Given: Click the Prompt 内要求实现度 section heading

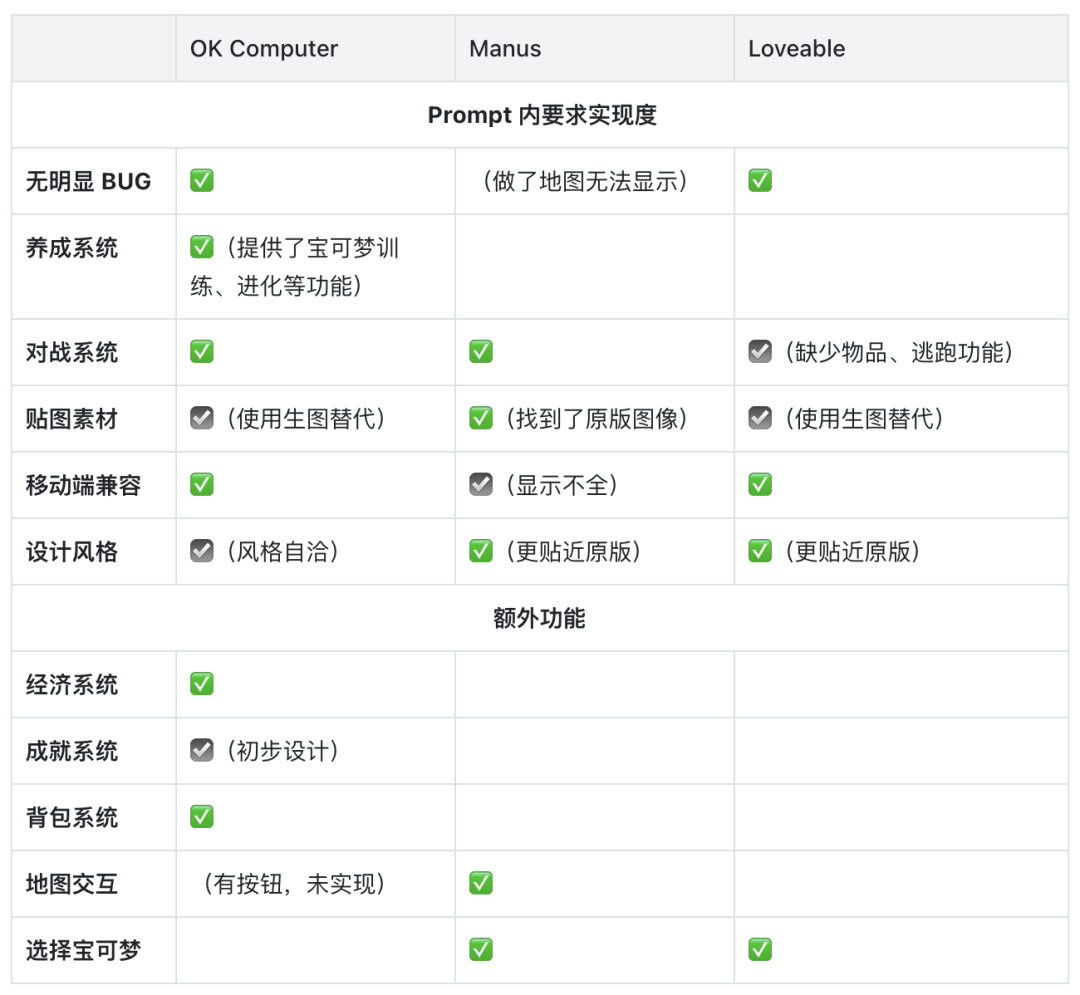Looking at the screenshot, I should tap(541, 115).
